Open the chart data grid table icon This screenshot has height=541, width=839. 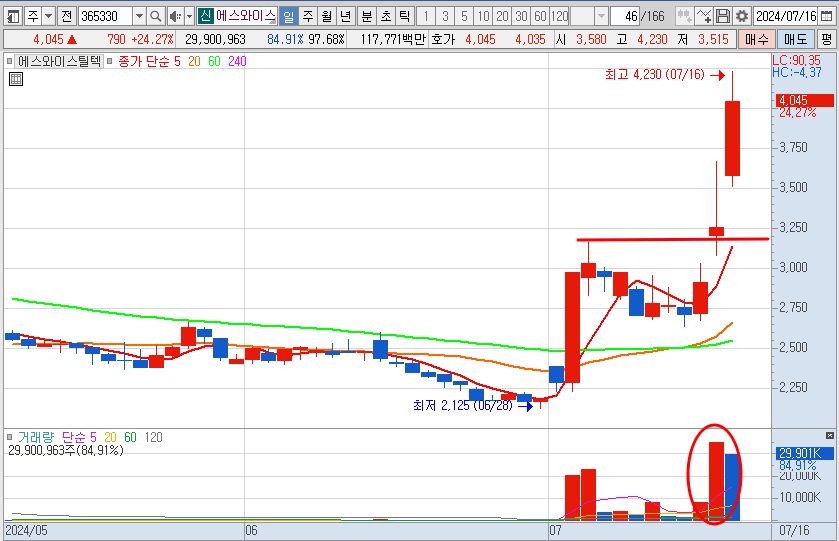(16, 80)
